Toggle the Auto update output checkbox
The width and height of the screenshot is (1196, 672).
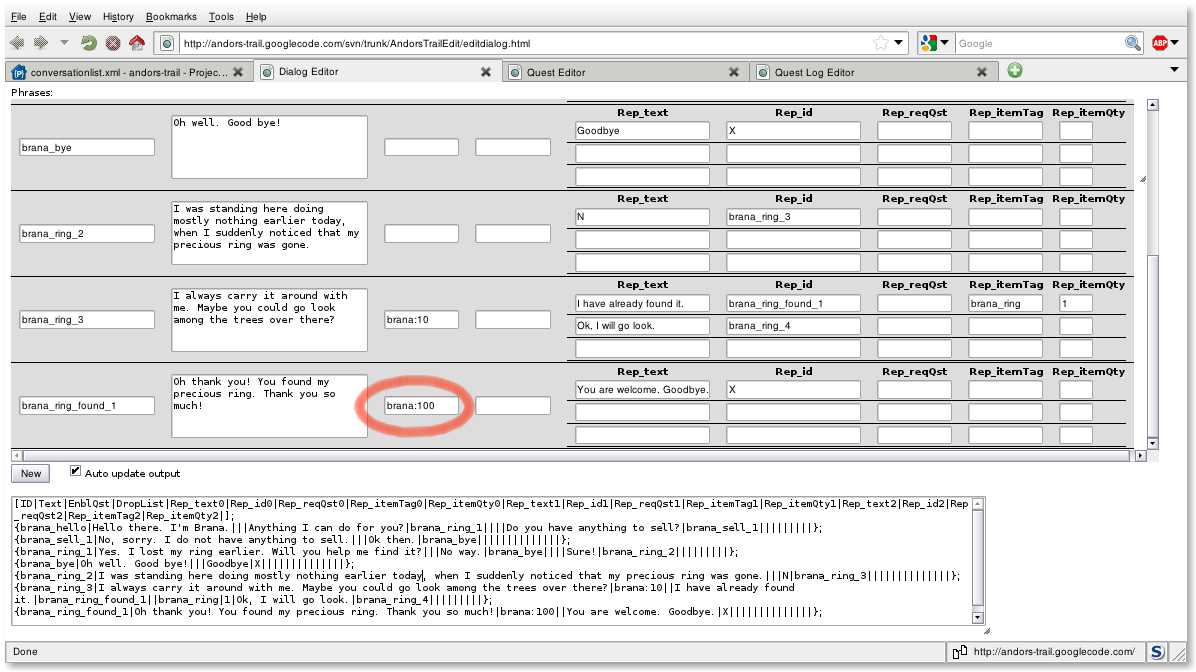pos(76,472)
